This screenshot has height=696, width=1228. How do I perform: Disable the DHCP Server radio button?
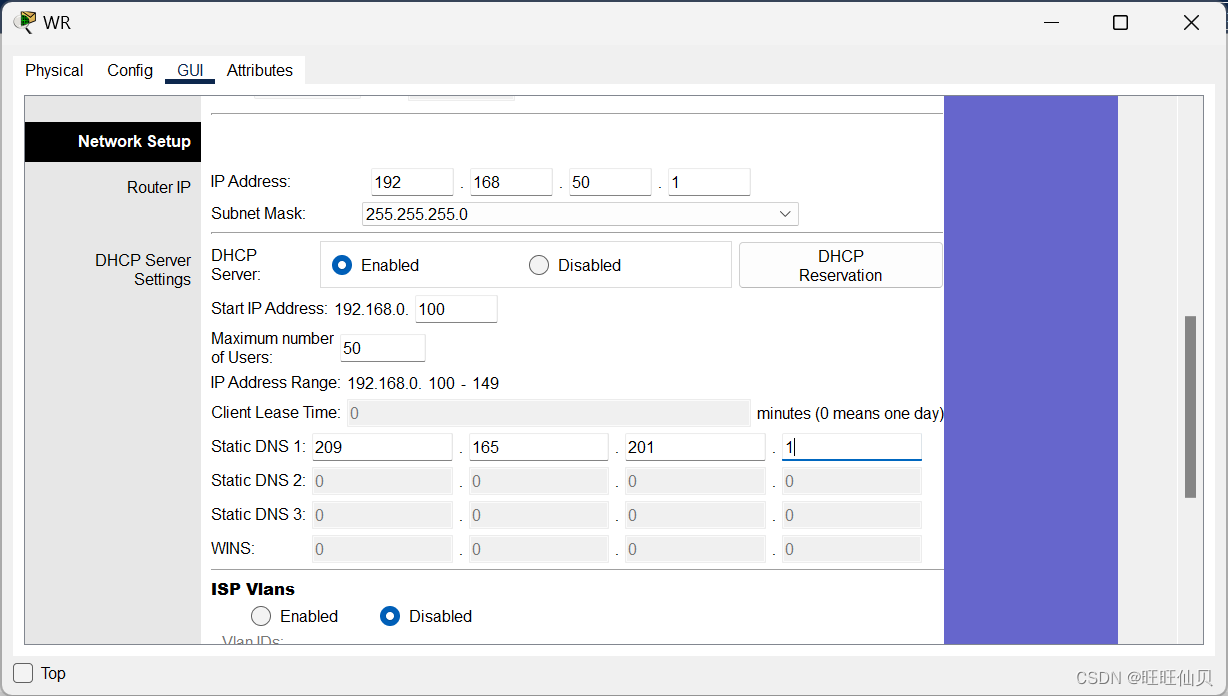(539, 265)
